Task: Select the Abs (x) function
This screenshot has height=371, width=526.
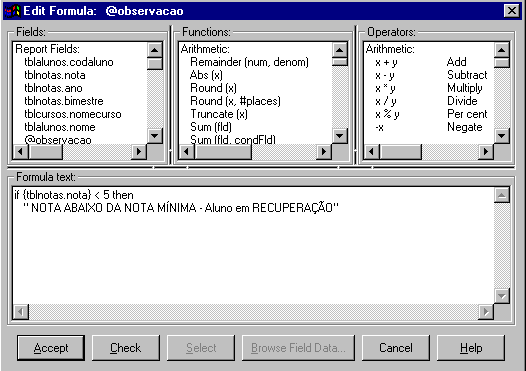Action: pyautogui.click(x=206, y=75)
